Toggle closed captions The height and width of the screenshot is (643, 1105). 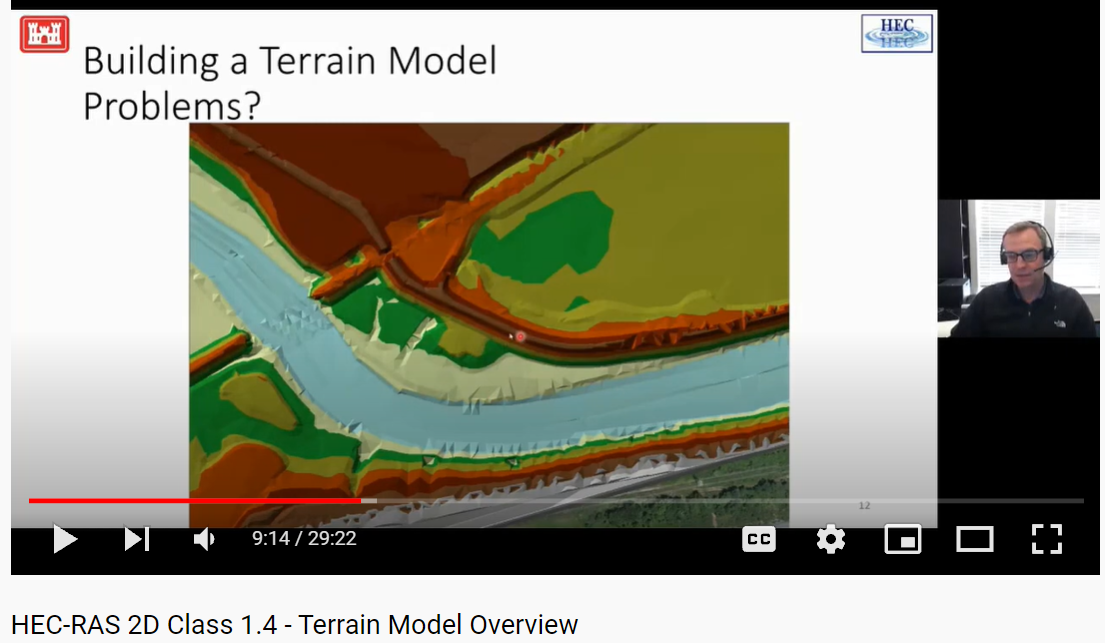pos(759,539)
